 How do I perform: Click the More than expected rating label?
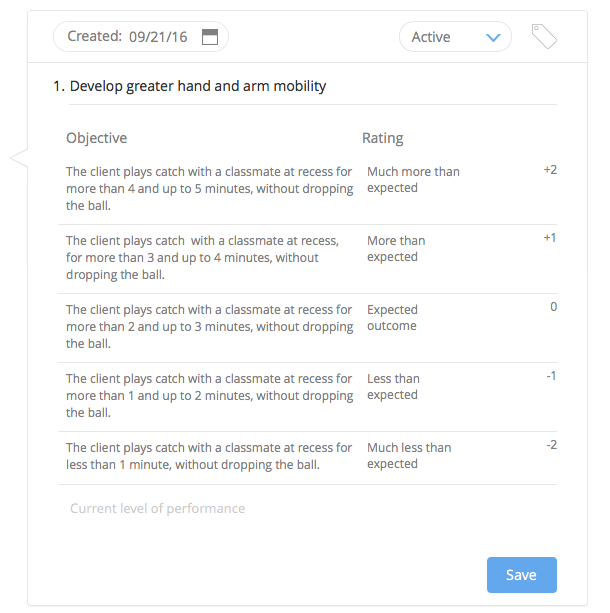(396, 249)
